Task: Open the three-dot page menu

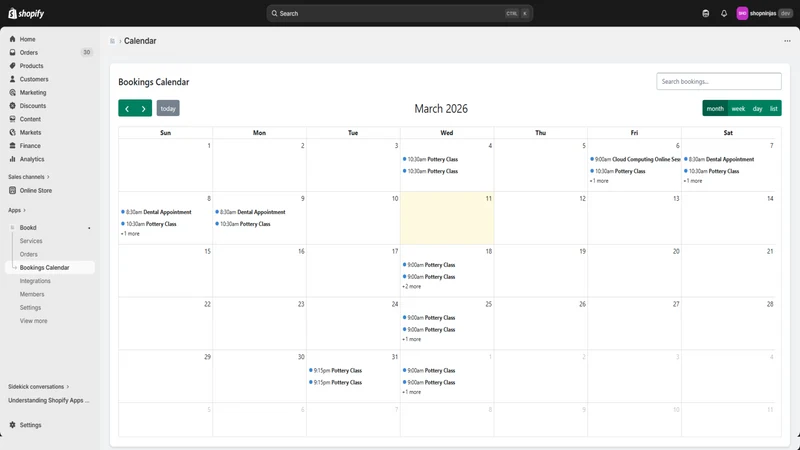Action: pyautogui.click(x=787, y=41)
